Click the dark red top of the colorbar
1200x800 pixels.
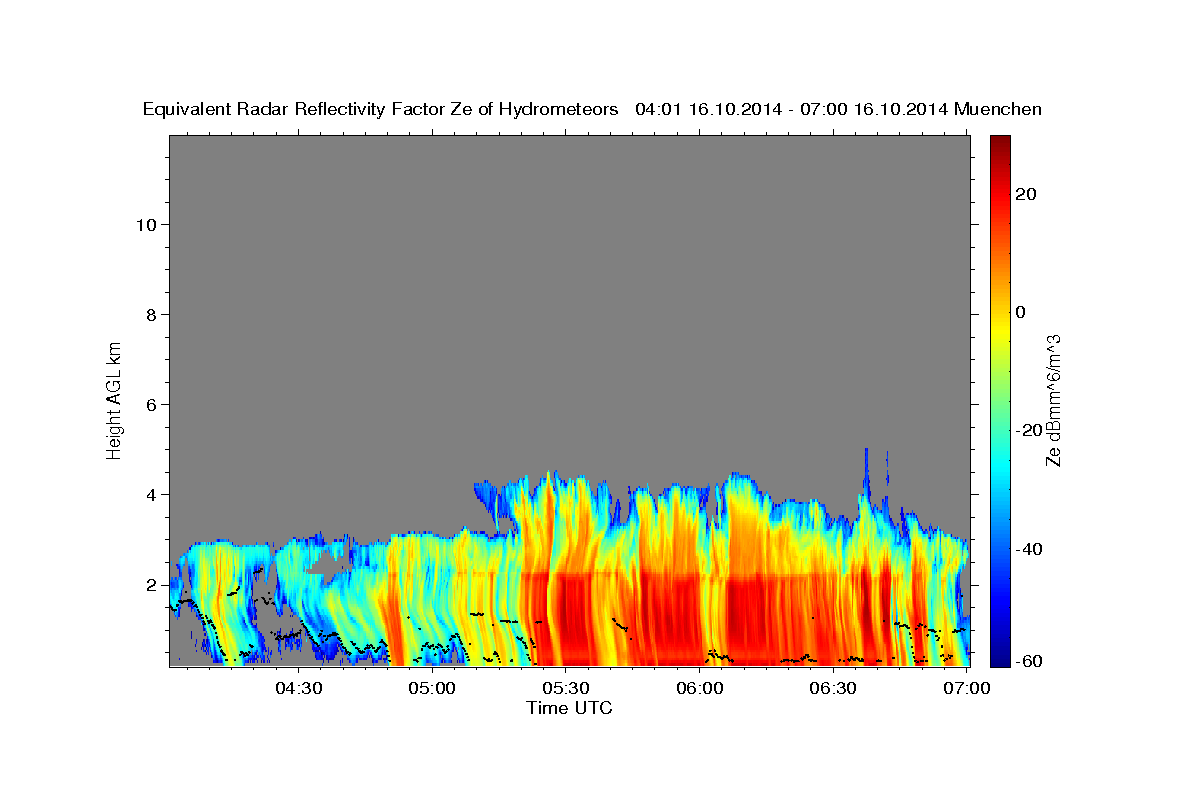[x=1000, y=141]
